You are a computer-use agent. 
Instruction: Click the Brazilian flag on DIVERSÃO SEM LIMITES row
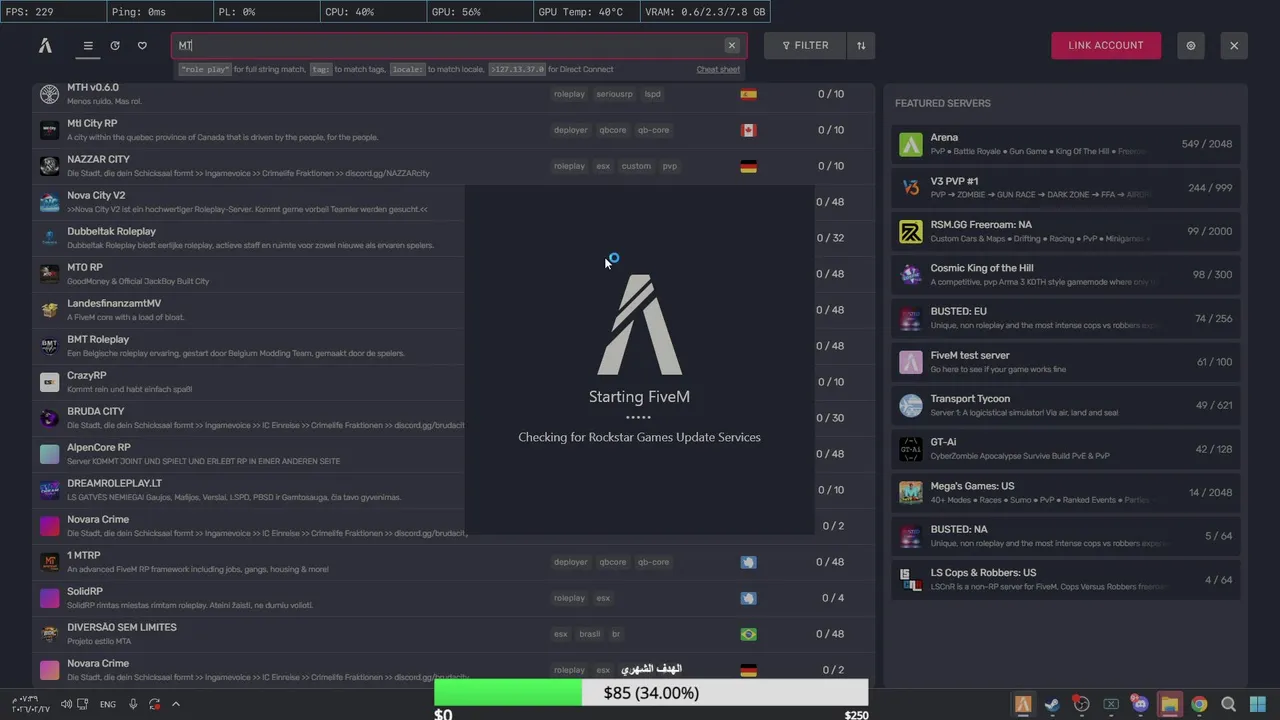pyautogui.click(x=748, y=634)
